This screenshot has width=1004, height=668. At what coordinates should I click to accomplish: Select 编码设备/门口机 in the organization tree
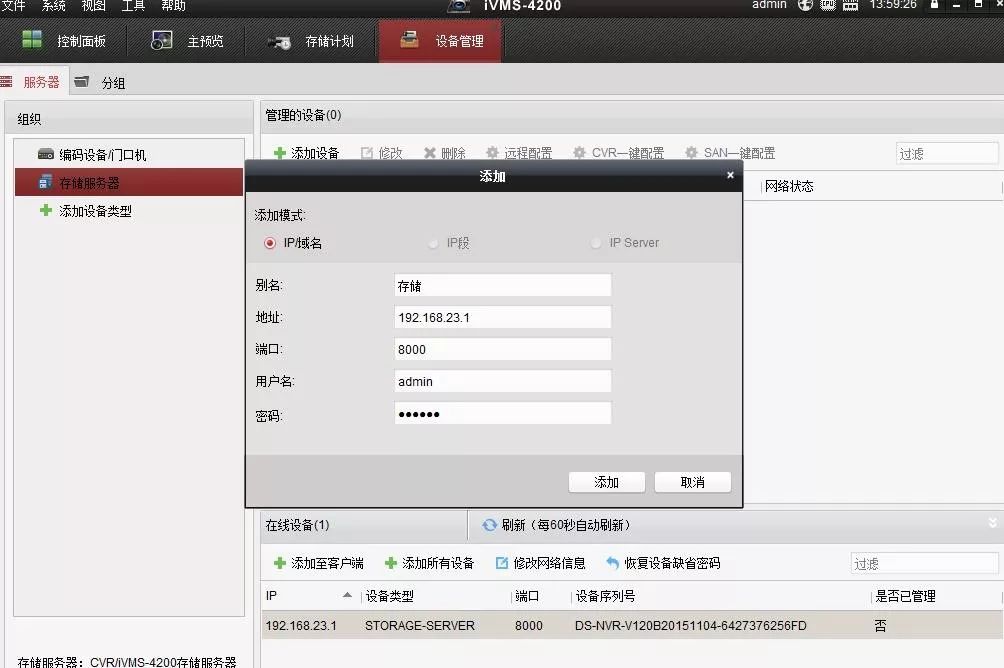[129, 154]
